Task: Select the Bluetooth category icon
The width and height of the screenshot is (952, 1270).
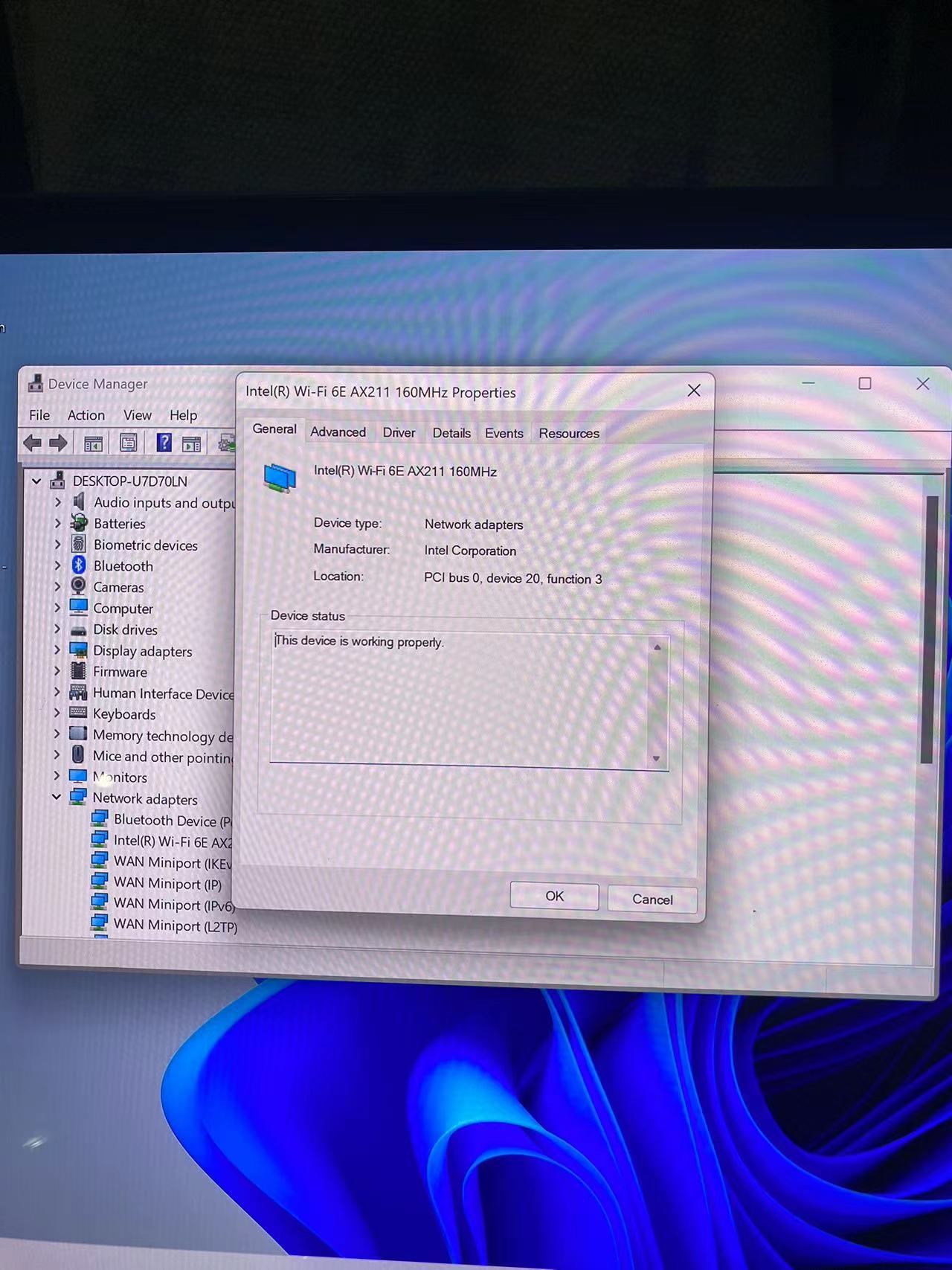Action: pos(79,565)
